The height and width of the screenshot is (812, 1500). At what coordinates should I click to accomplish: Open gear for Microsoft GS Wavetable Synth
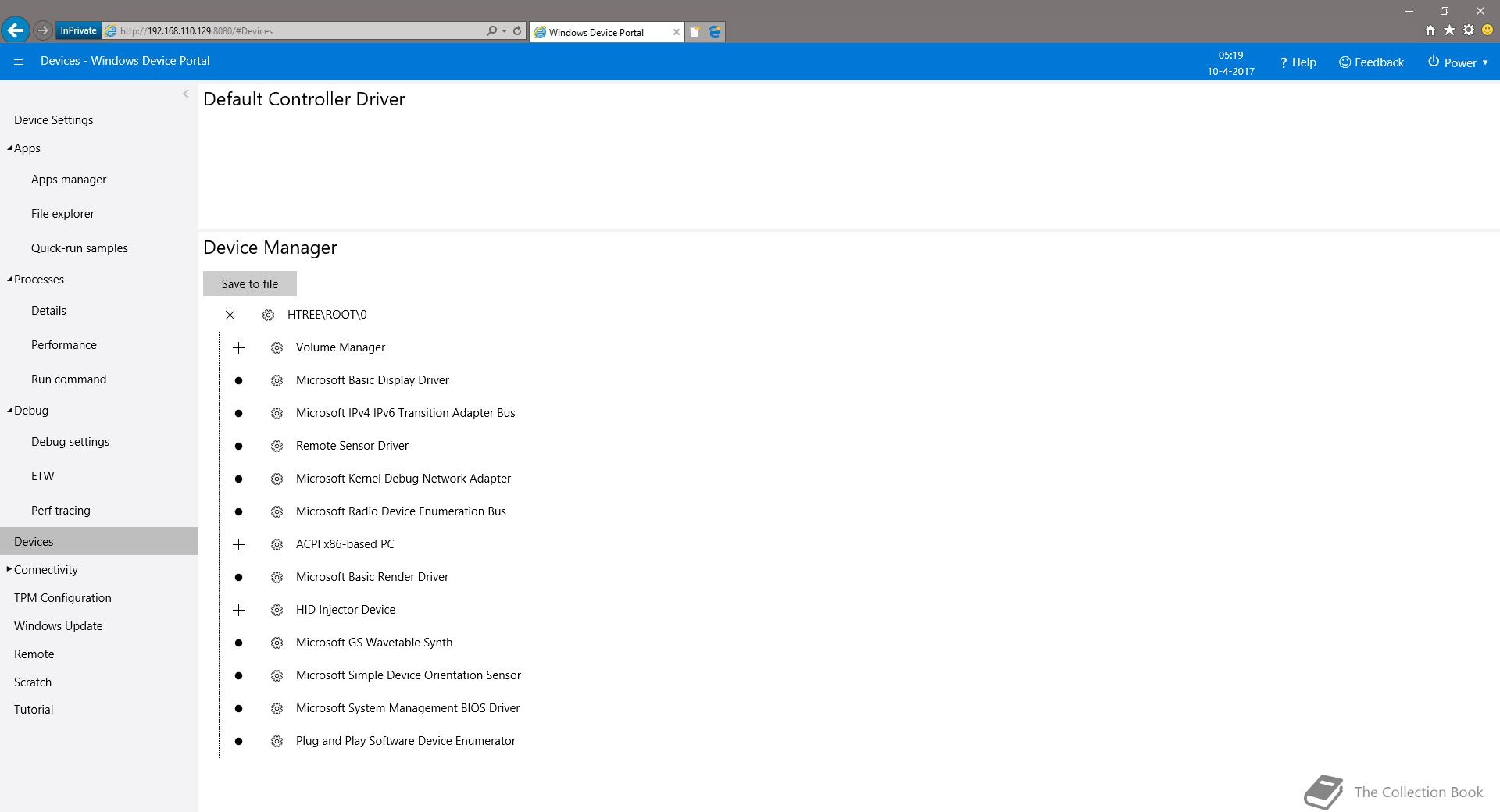pos(277,643)
